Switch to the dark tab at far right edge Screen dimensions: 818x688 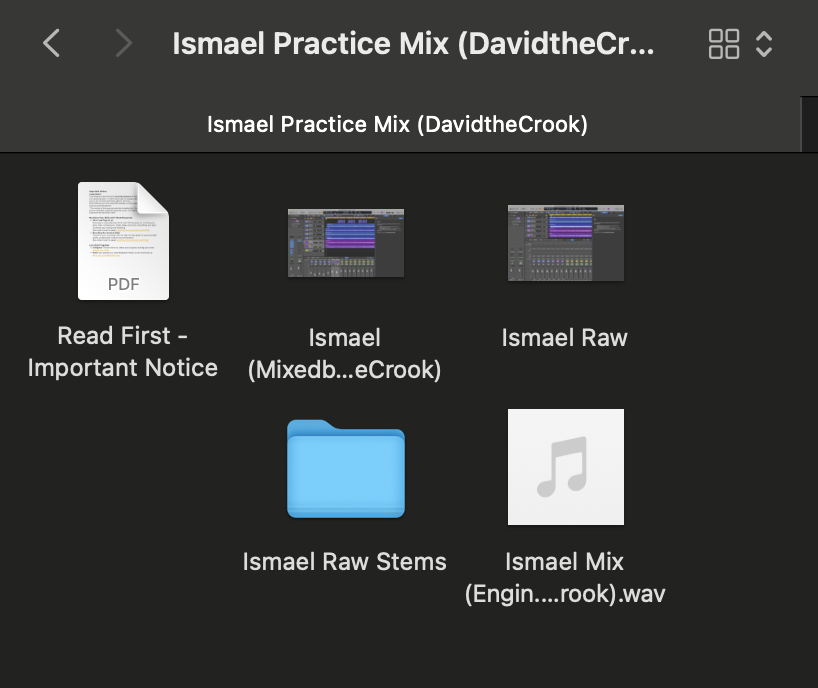point(810,124)
